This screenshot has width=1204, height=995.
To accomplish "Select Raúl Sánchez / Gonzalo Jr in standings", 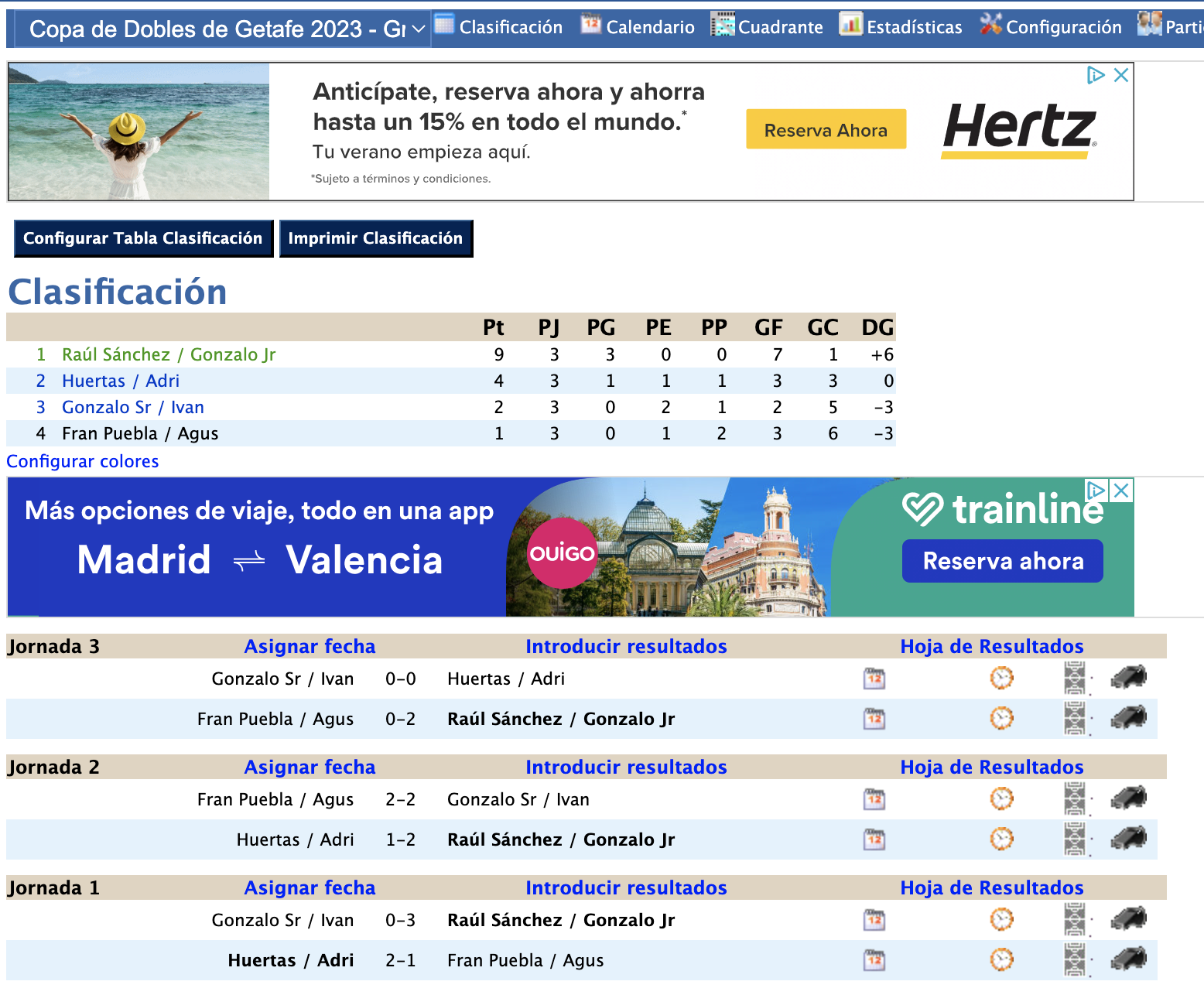I will [x=169, y=354].
